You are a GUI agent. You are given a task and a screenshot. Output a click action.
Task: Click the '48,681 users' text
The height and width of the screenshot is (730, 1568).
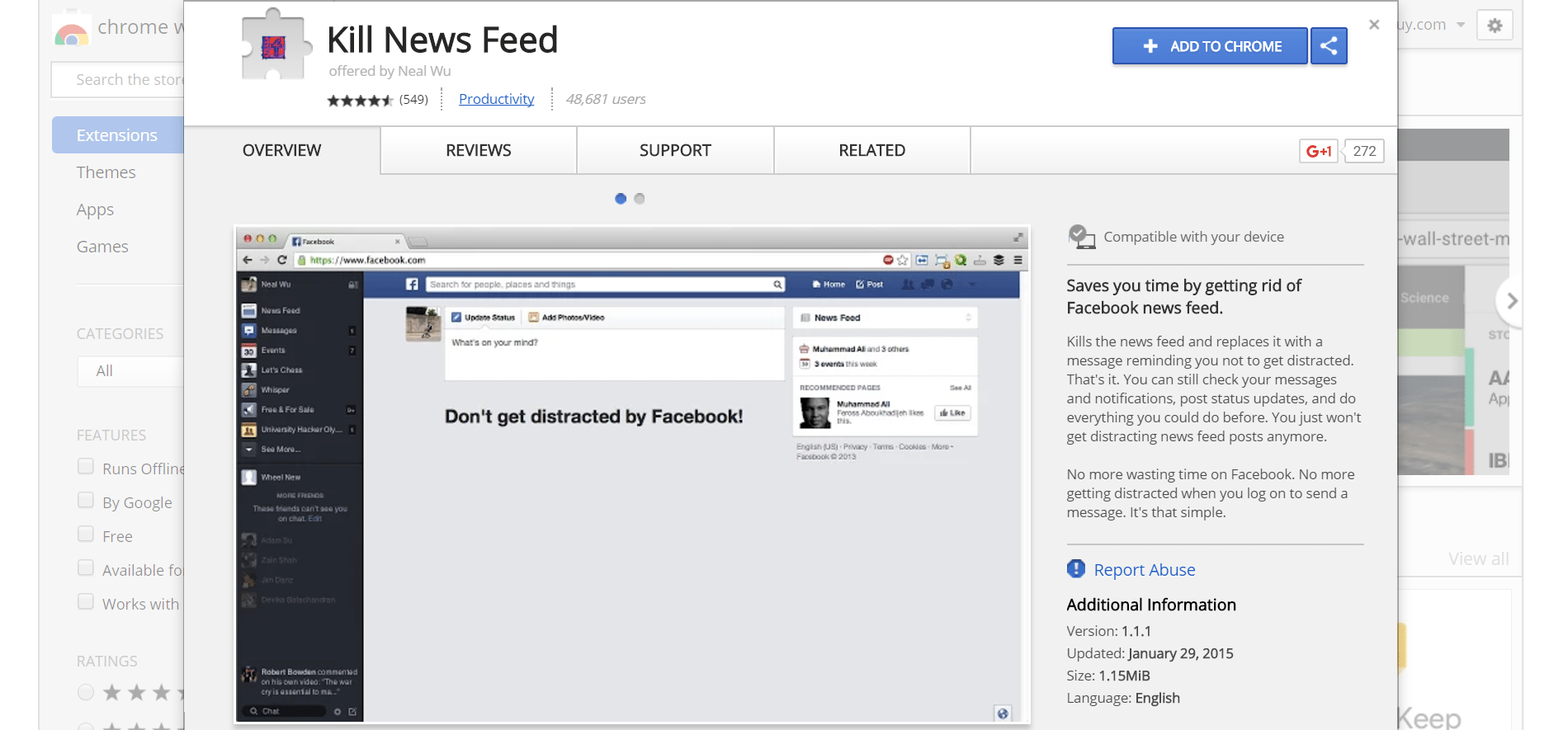(606, 100)
